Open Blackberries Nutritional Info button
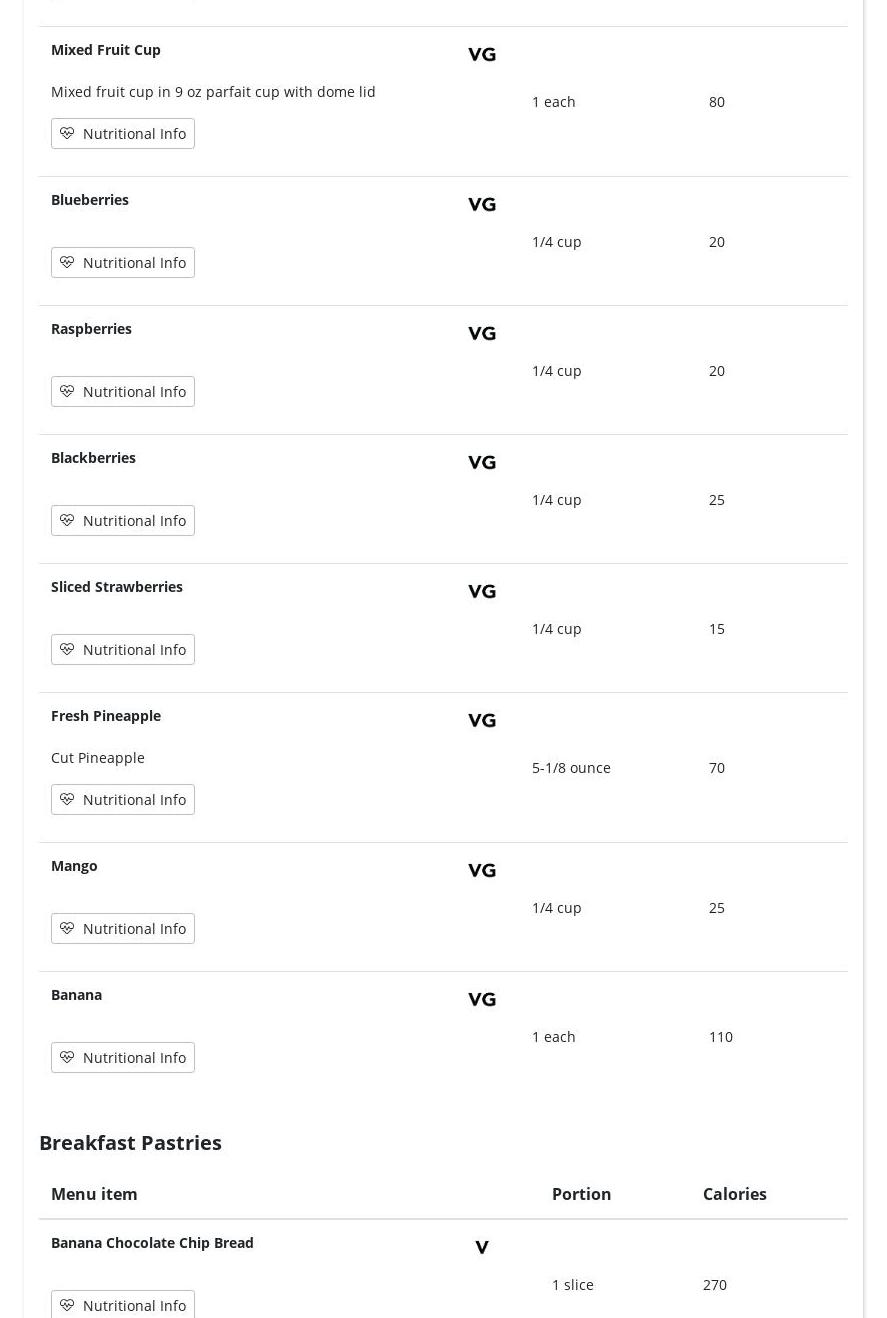Screen dimensions: 887x1318 click(x=123, y=521)
